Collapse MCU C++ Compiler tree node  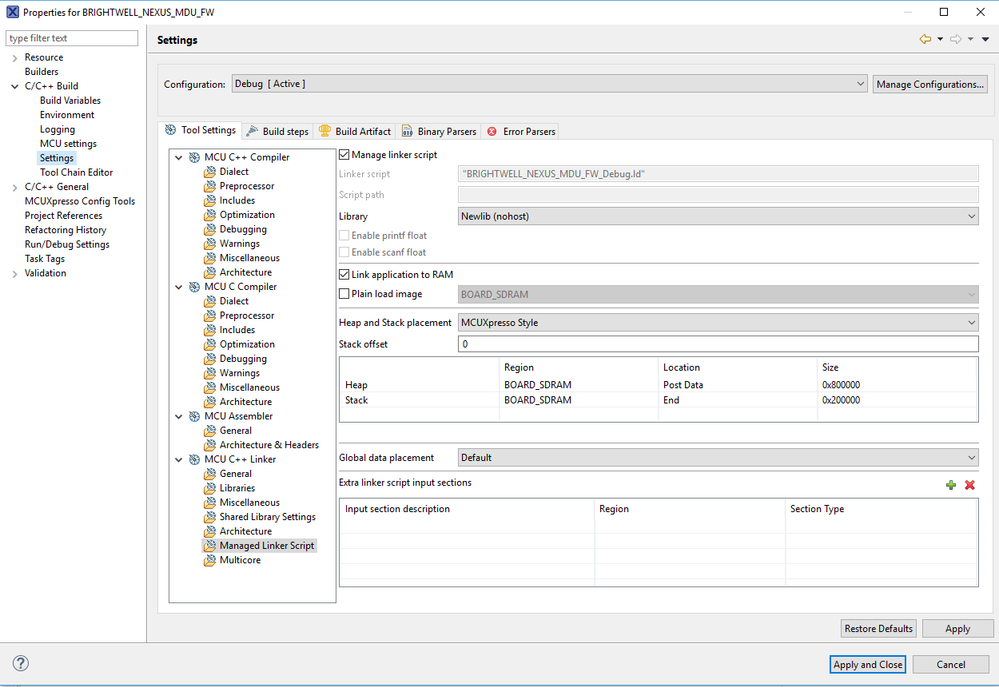click(x=179, y=157)
